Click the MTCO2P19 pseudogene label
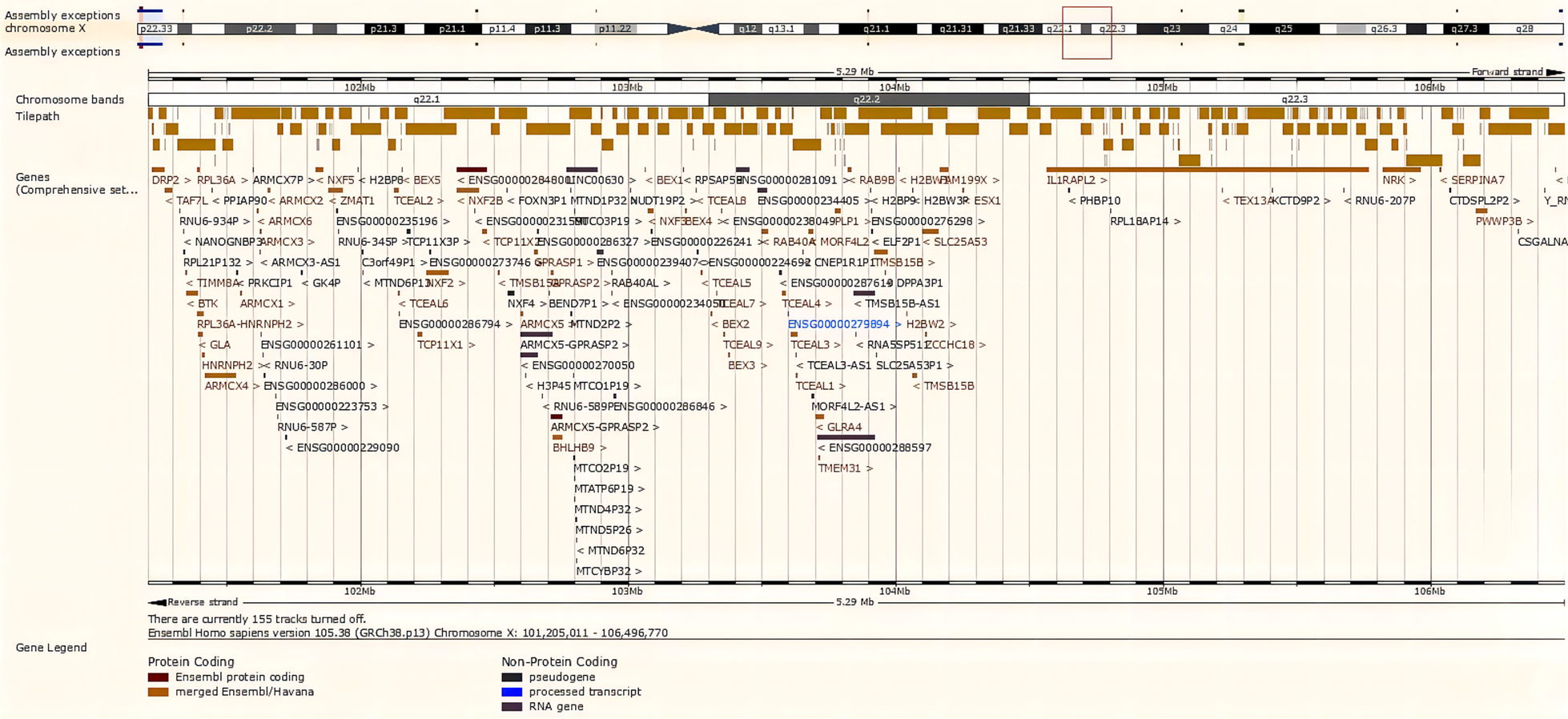The width and height of the screenshot is (1568, 719). click(x=607, y=468)
